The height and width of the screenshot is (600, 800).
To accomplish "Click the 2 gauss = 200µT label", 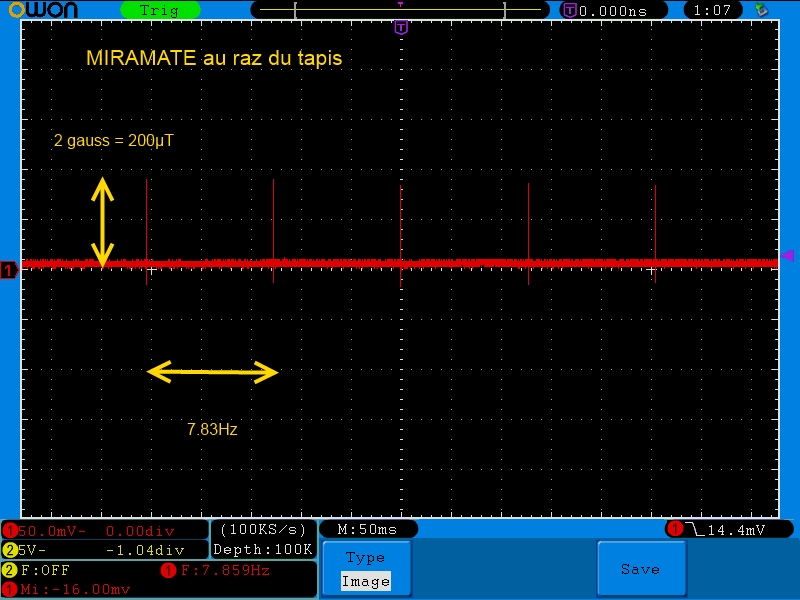I will (x=113, y=140).
